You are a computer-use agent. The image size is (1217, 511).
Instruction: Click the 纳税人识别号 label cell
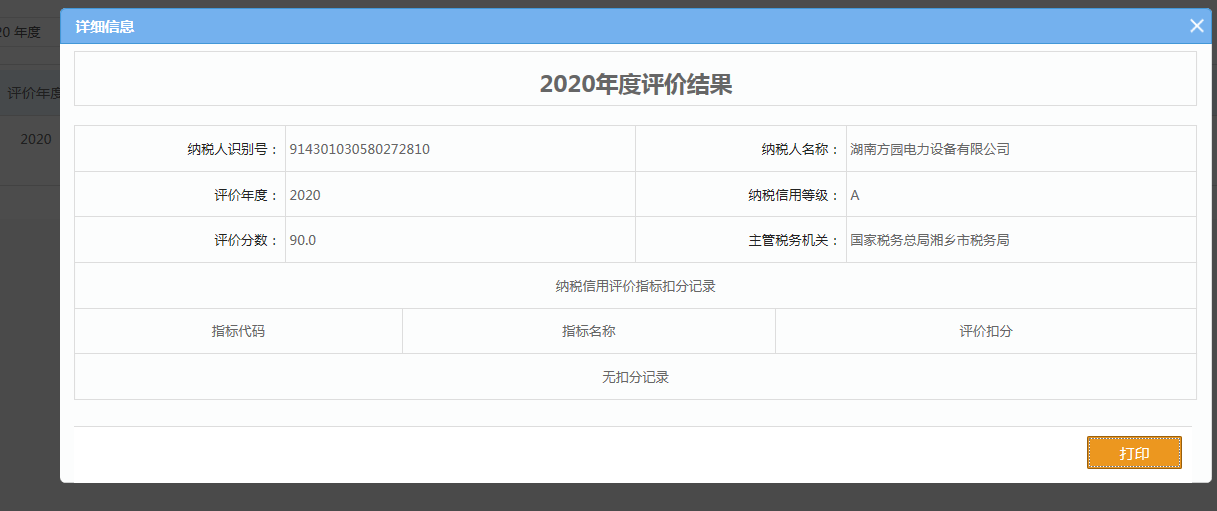point(232,149)
